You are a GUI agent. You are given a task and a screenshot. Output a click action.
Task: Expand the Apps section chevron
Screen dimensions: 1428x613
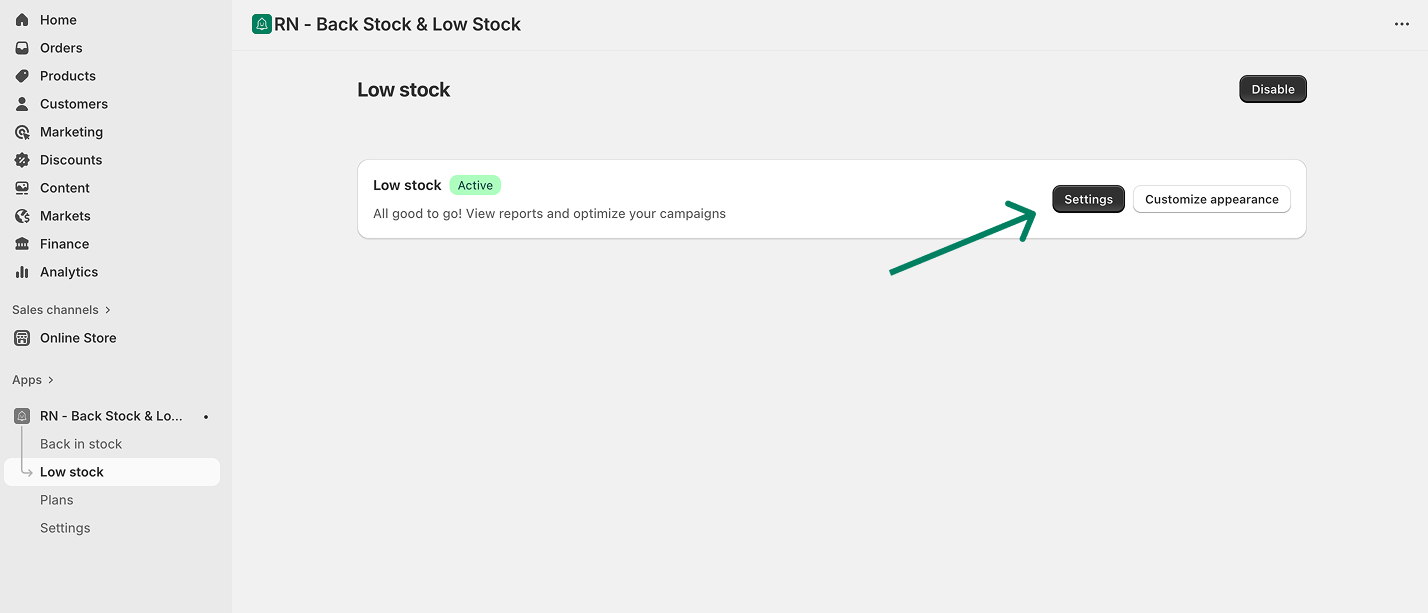(51, 380)
